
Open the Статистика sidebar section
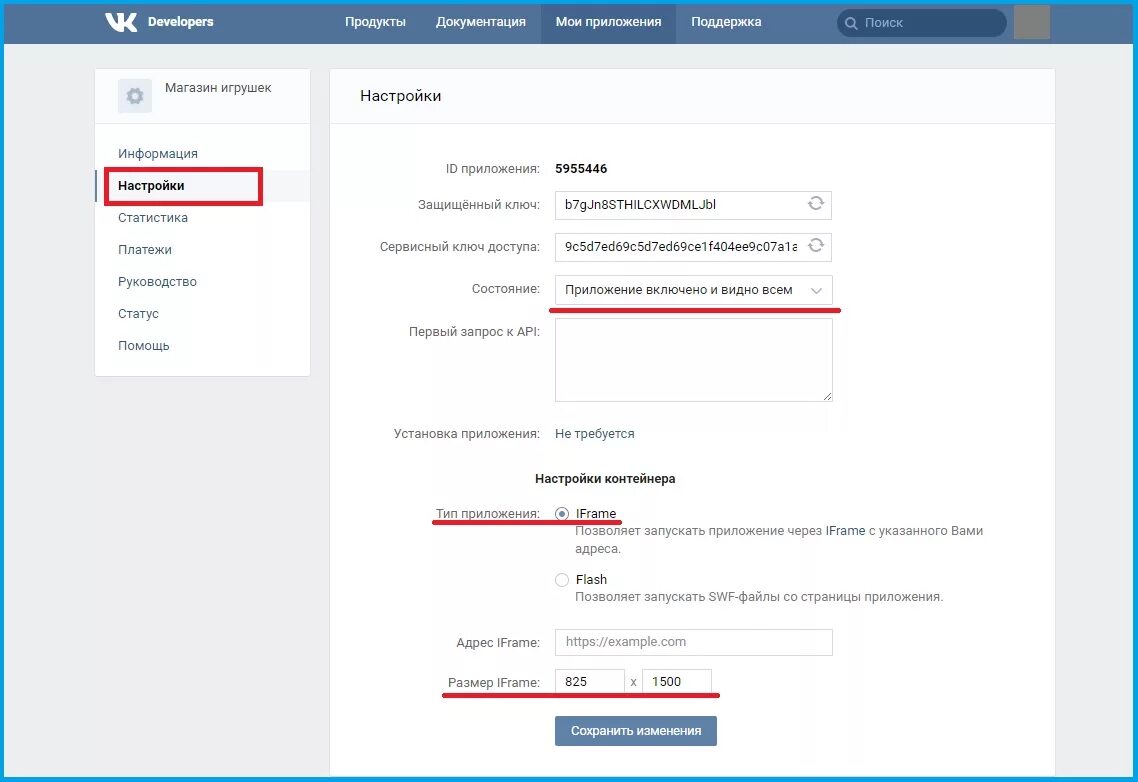[152, 217]
